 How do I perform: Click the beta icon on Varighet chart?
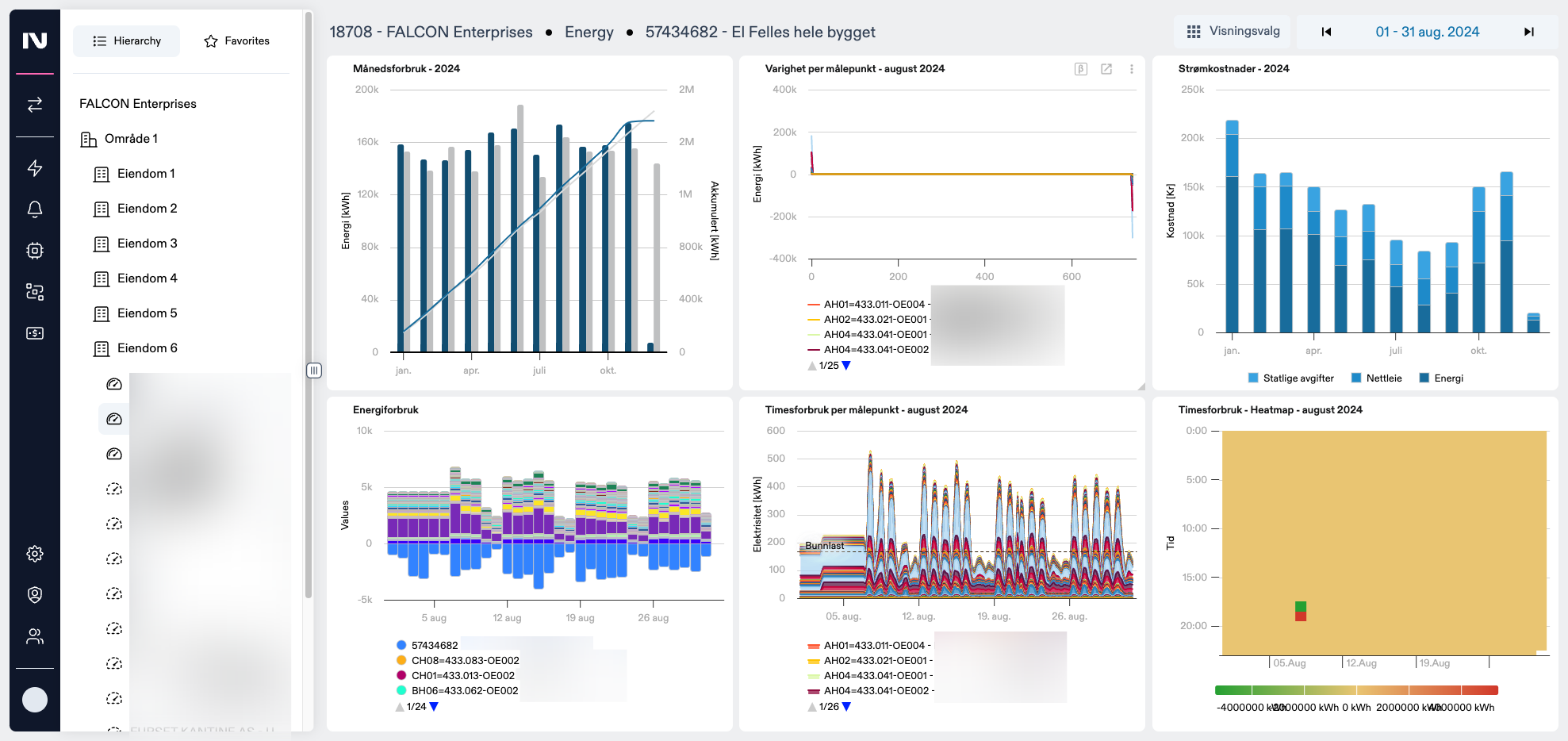[1080, 69]
